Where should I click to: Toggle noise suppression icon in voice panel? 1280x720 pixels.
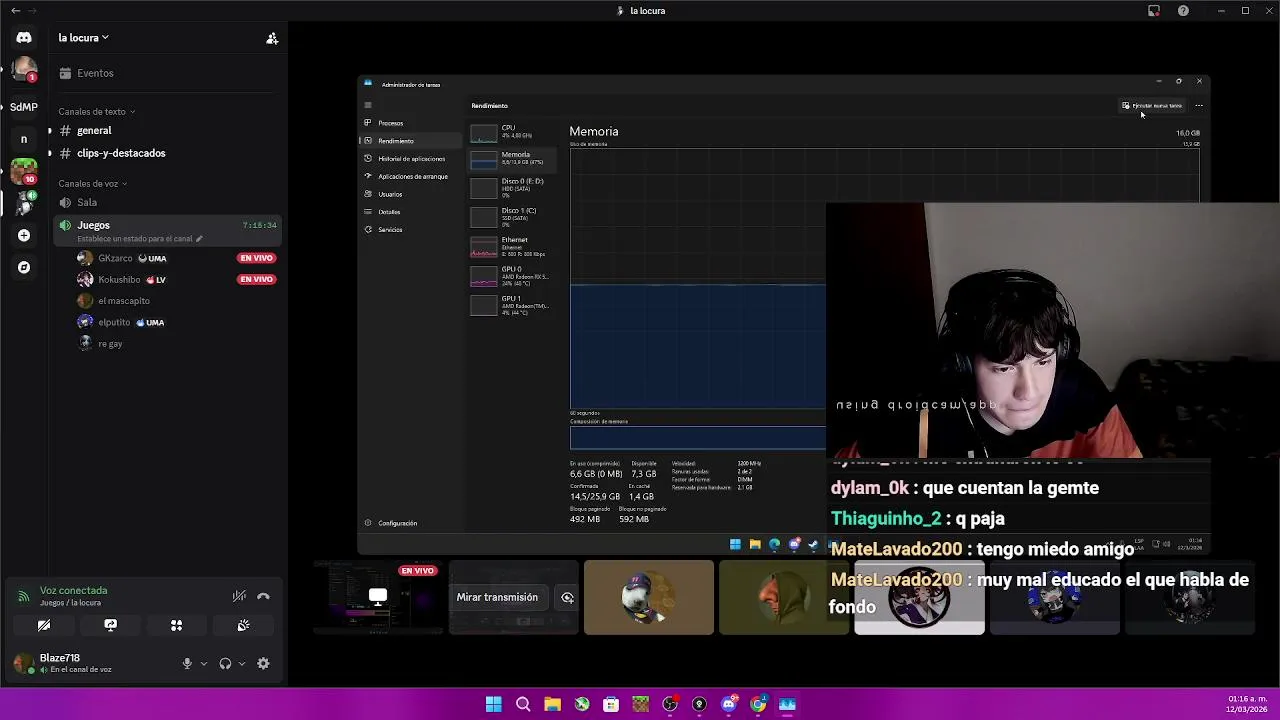pos(239,596)
